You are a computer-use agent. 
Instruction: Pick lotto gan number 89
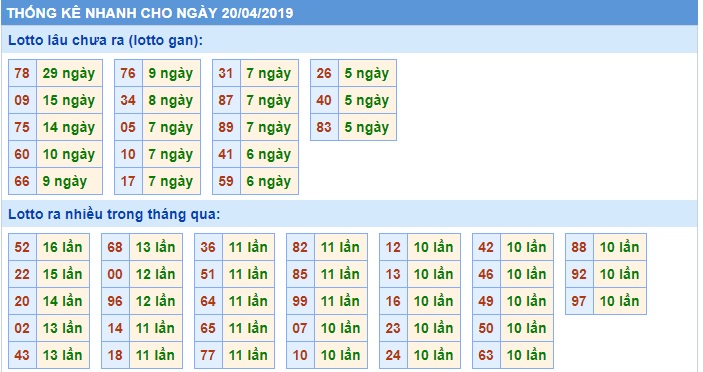(226, 127)
